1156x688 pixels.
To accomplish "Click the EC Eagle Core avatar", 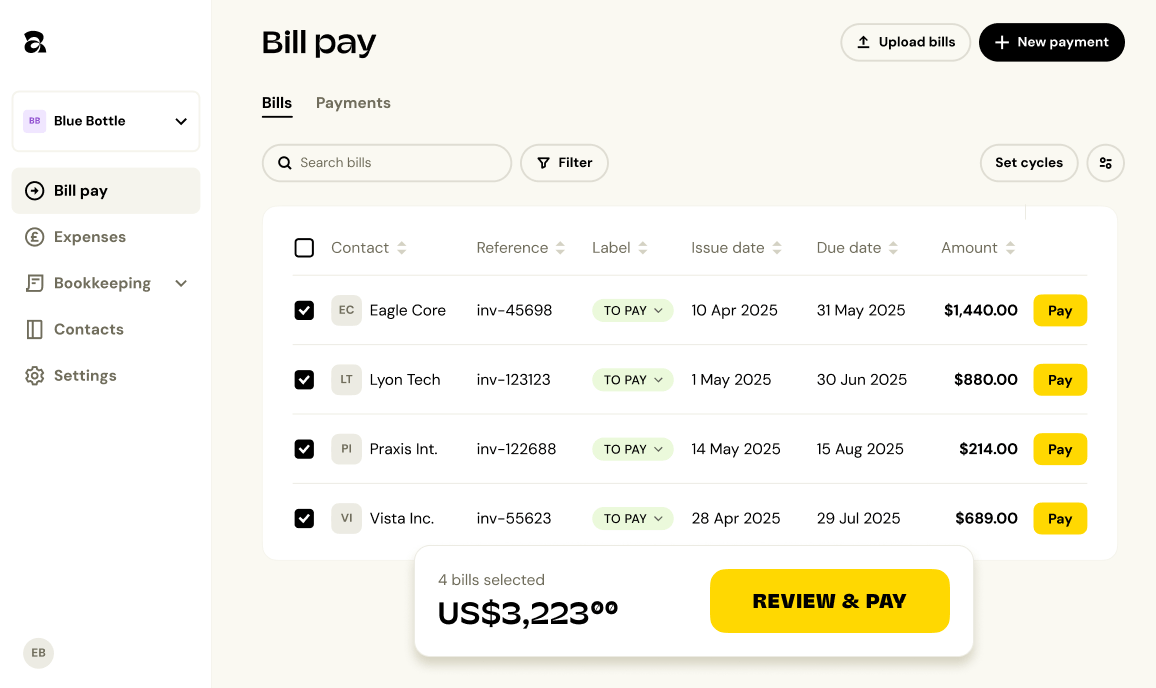I will tap(347, 310).
